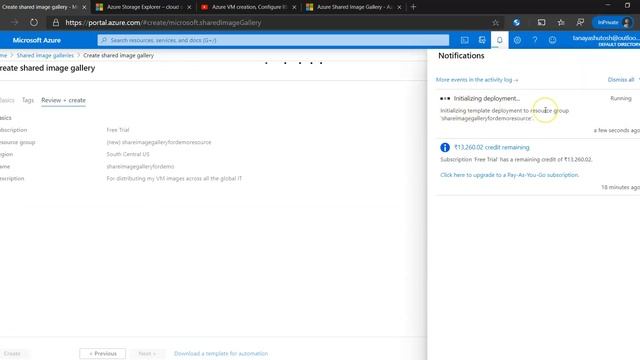Open the blue globe browser extension icon
This screenshot has width=640, height=360.
tap(517, 23)
